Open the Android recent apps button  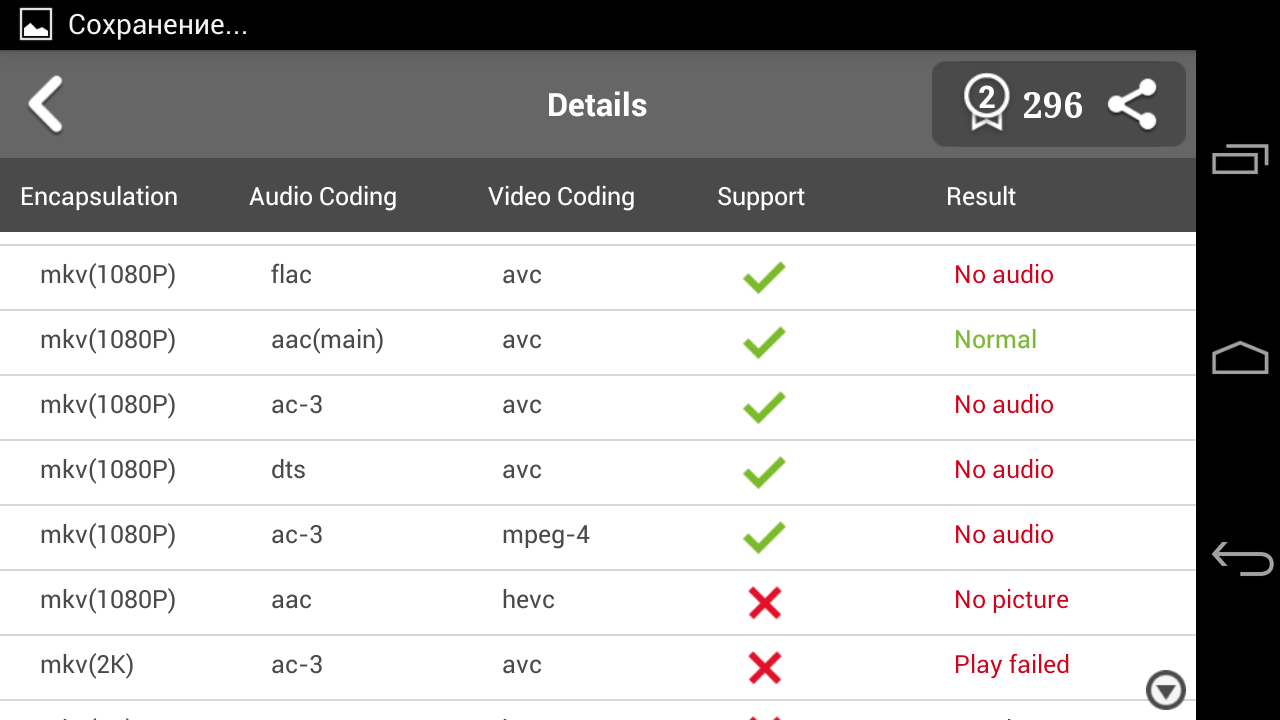(x=1240, y=159)
